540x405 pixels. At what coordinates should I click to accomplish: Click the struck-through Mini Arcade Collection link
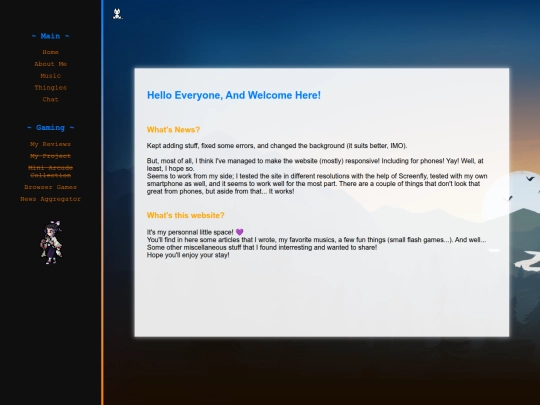click(x=50, y=172)
